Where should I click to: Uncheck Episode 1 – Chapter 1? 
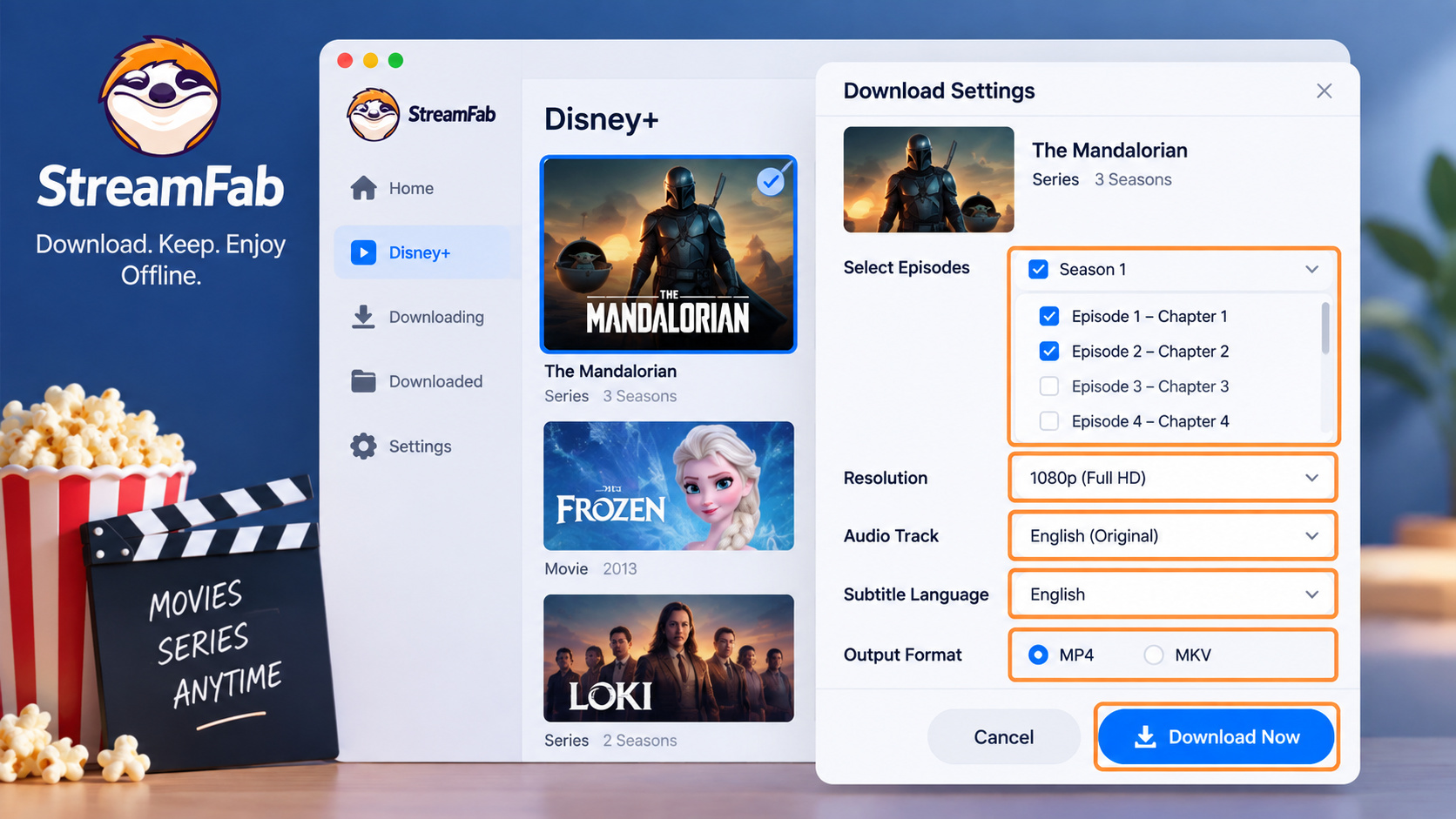[x=1049, y=316]
